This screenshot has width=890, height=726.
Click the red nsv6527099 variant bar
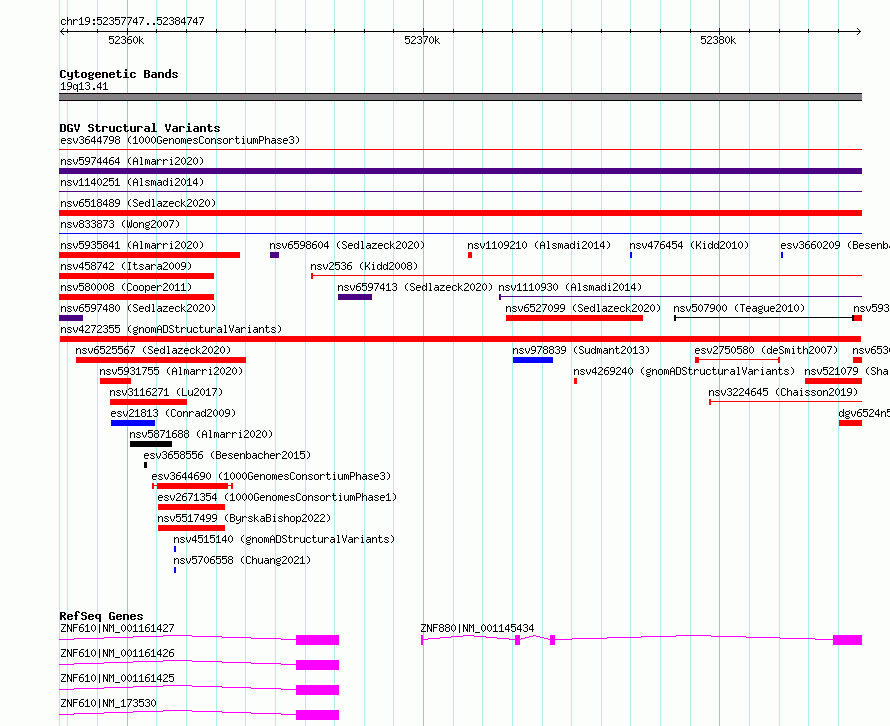(574, 318)
